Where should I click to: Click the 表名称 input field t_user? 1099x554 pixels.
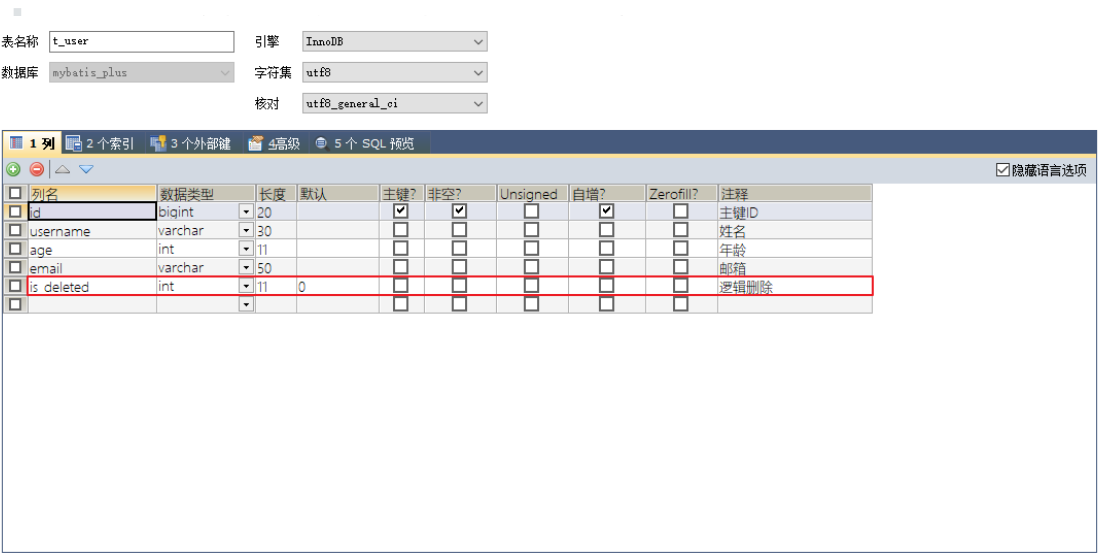coord(142,41)
